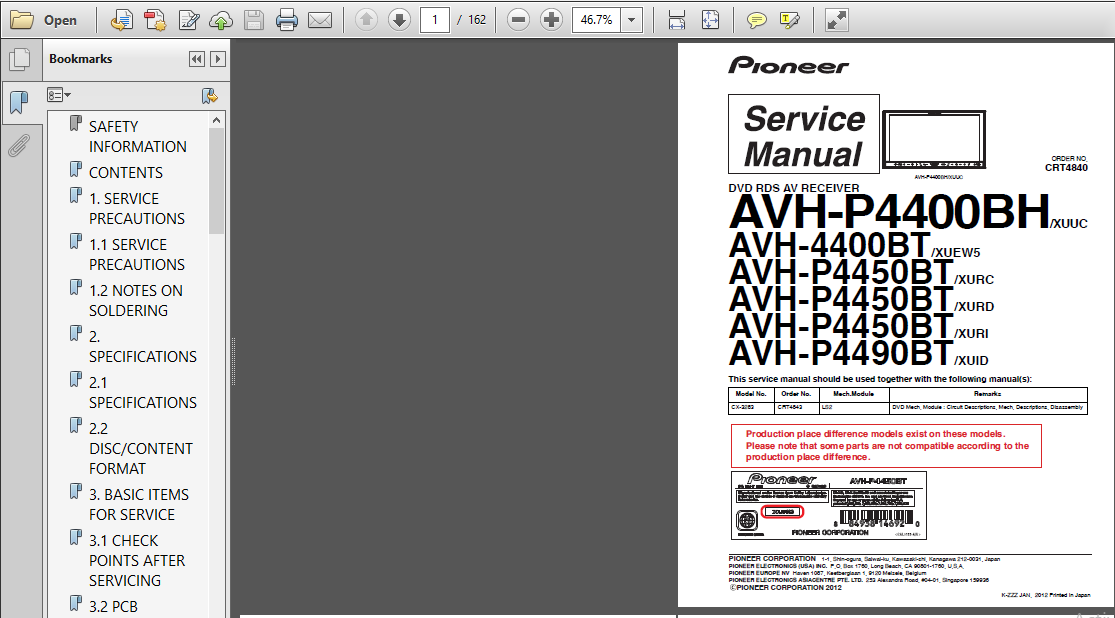Open 2.1 SPECIFICATIONS bookmark
1115x618 pixels.
142,393
